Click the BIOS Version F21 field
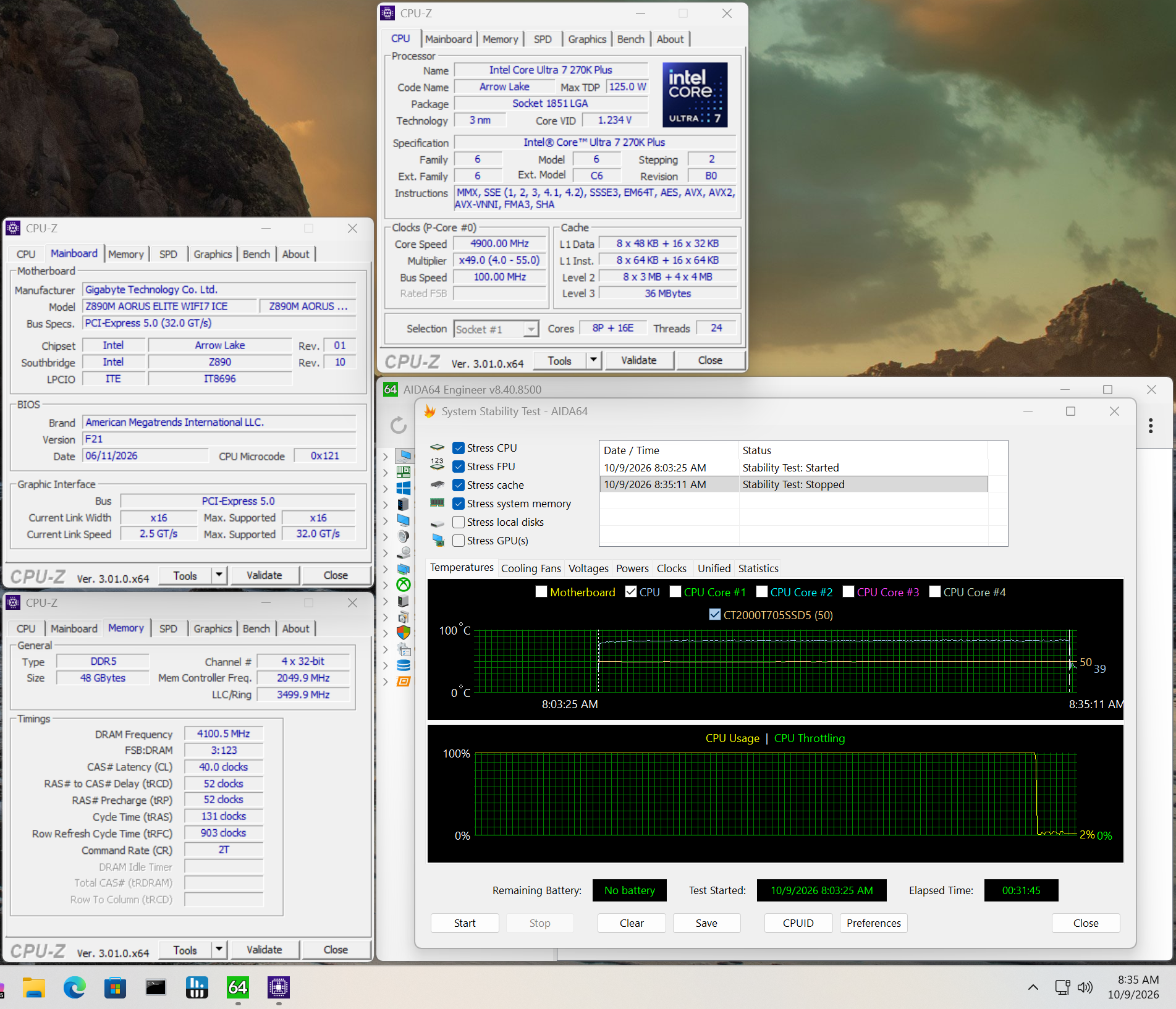This screenshot has height=1009, width=1176. click(219, 439)
